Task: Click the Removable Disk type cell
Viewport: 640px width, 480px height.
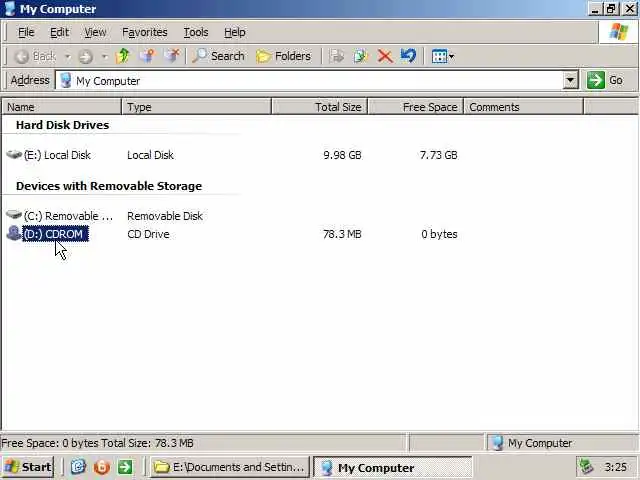Action: tap(165, 216)
